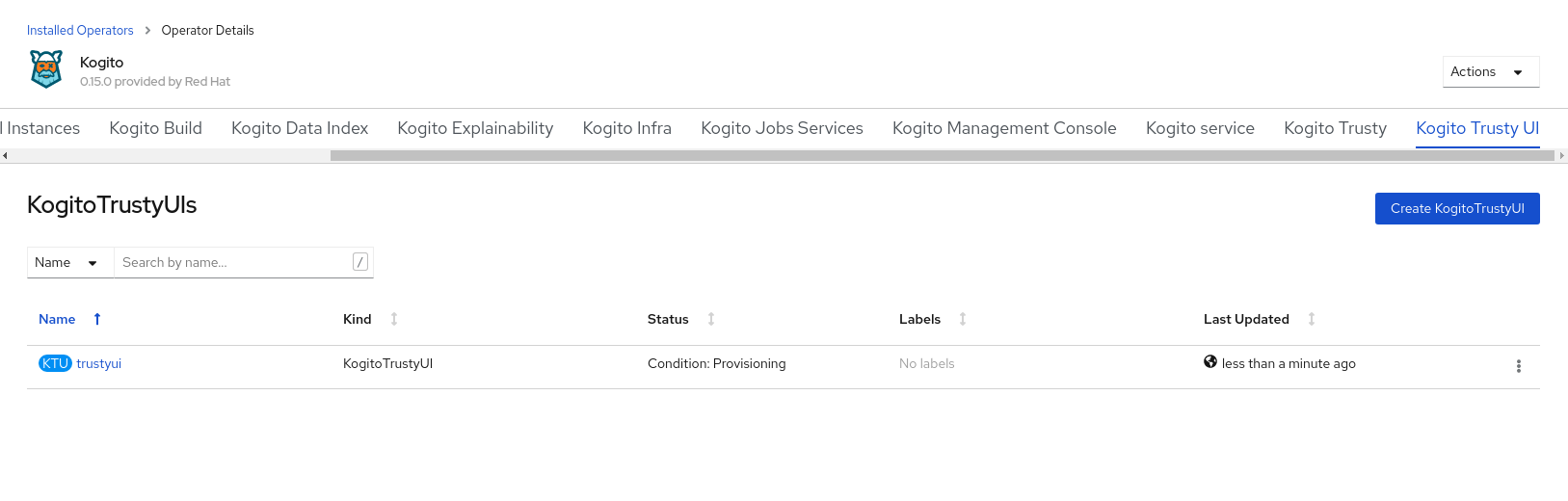Click the 'Kogito' operator title

tap(102, 62)
